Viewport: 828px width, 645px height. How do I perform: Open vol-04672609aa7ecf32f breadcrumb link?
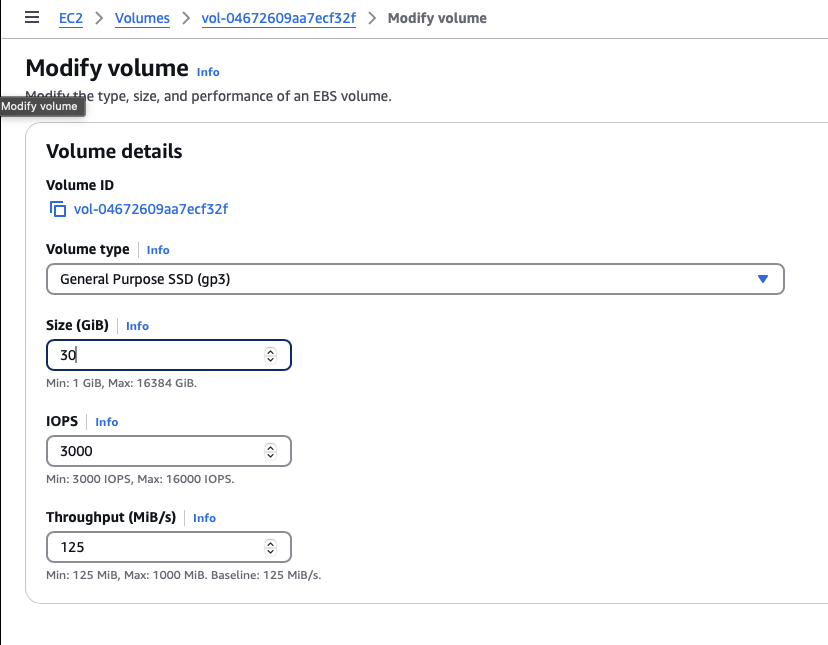[x=281, y=18]
